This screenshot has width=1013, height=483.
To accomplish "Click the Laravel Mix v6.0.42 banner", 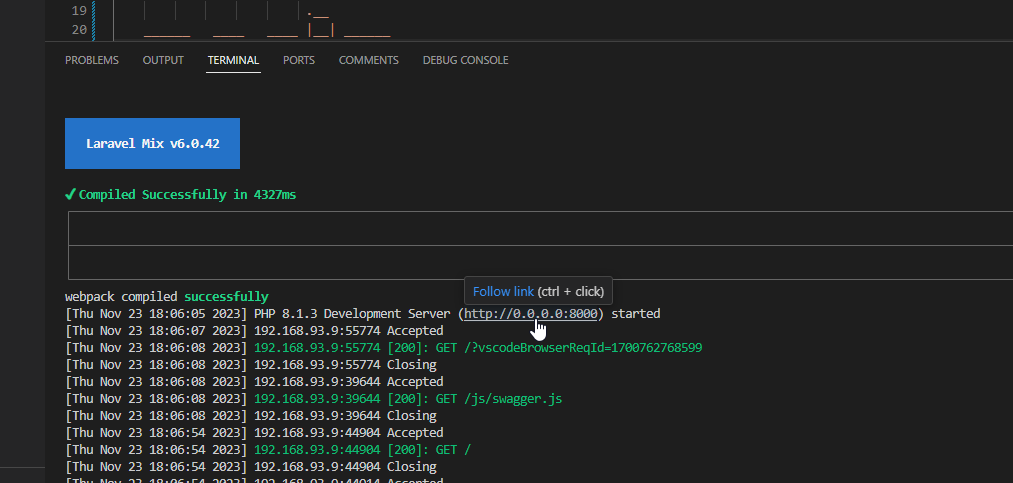I will pos(152,144).
